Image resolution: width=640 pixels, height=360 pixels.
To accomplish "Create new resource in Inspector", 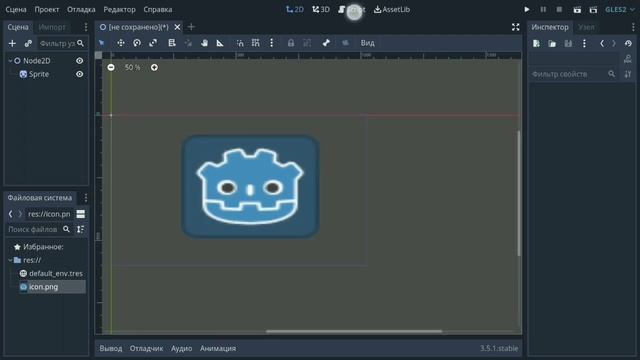I will [536, 44].
